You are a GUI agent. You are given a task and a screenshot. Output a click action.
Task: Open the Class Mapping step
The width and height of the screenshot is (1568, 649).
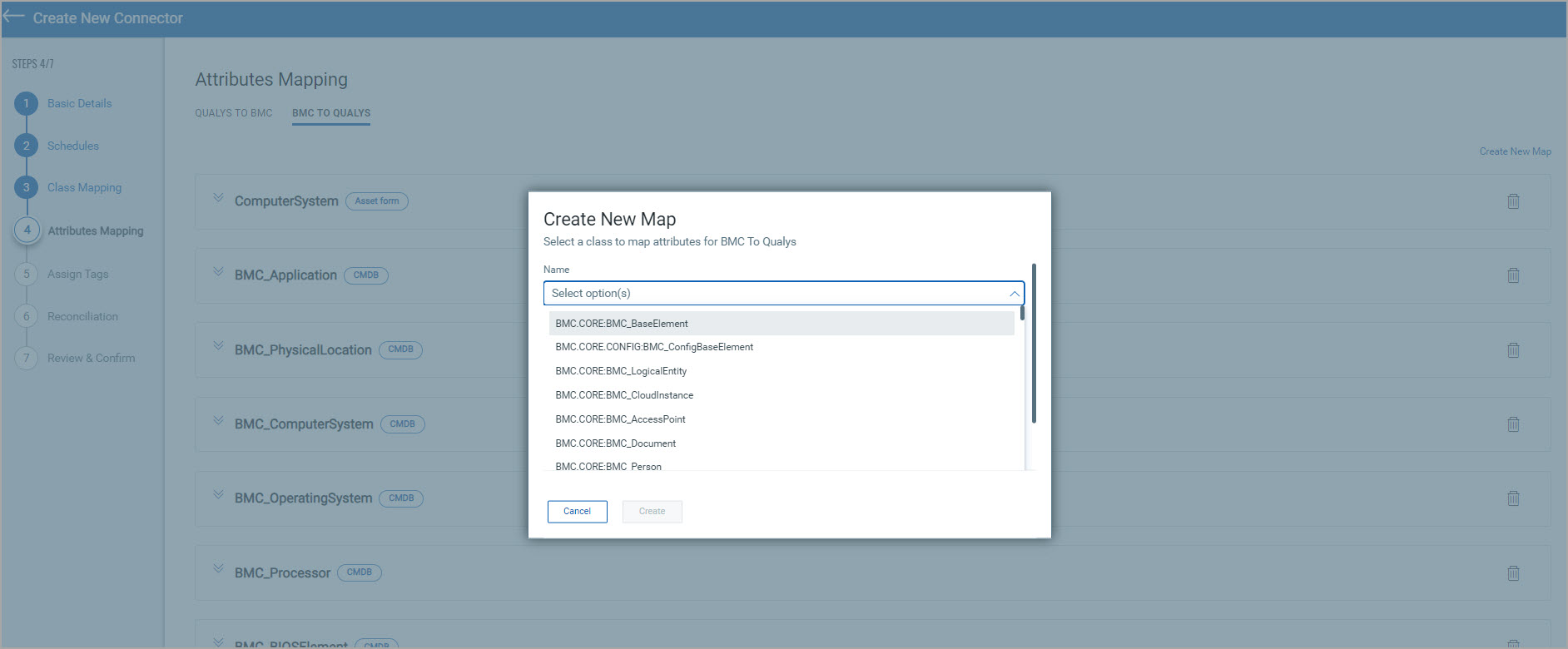(84, 187)
